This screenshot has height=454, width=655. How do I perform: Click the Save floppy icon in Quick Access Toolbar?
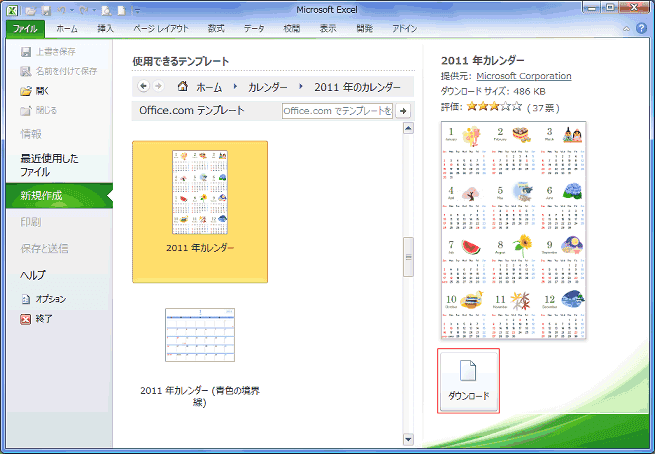46,11
